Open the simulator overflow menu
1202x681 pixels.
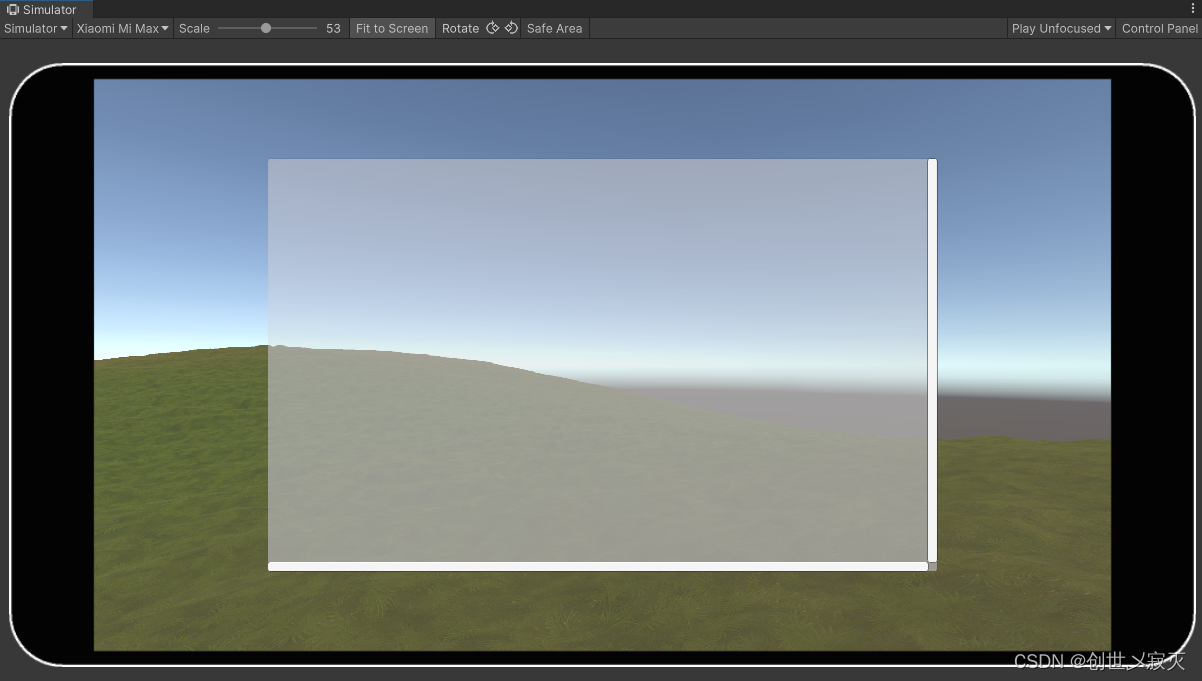1194,8
